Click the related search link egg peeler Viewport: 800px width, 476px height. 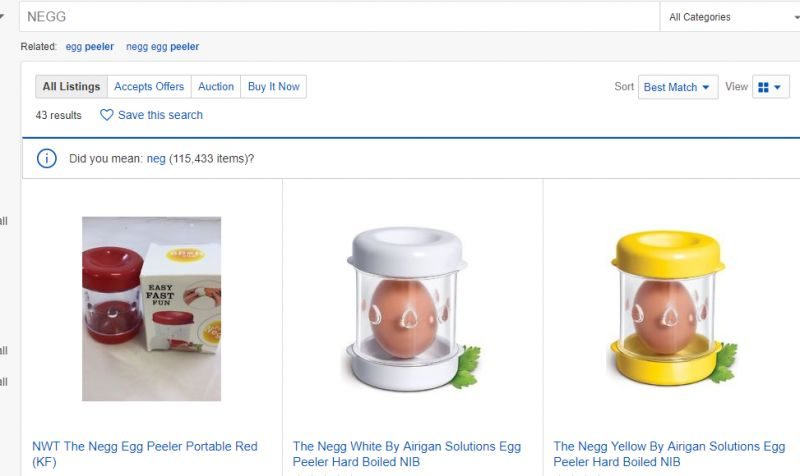coord(90,46)
